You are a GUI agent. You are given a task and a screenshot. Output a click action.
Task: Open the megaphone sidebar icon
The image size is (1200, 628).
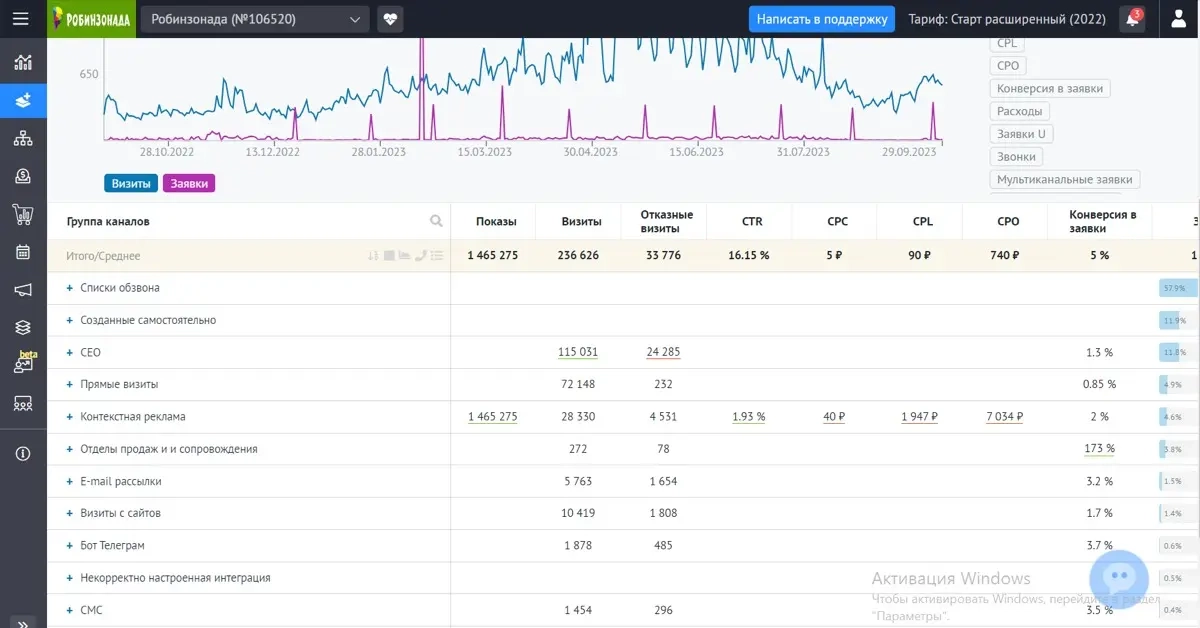pyautogui.click(x=23, y=290)
